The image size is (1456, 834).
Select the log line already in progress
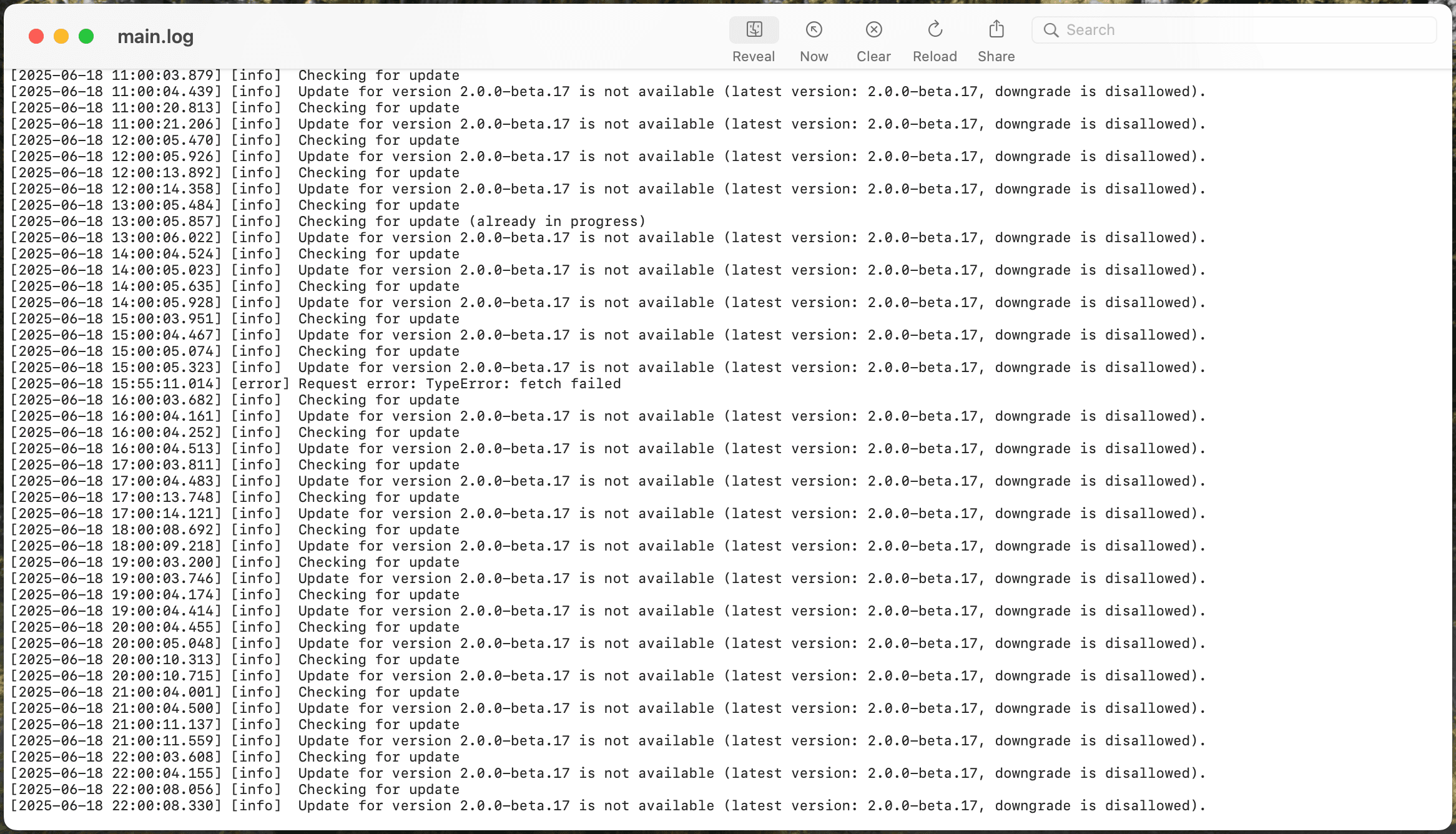[x=328, y=221]
